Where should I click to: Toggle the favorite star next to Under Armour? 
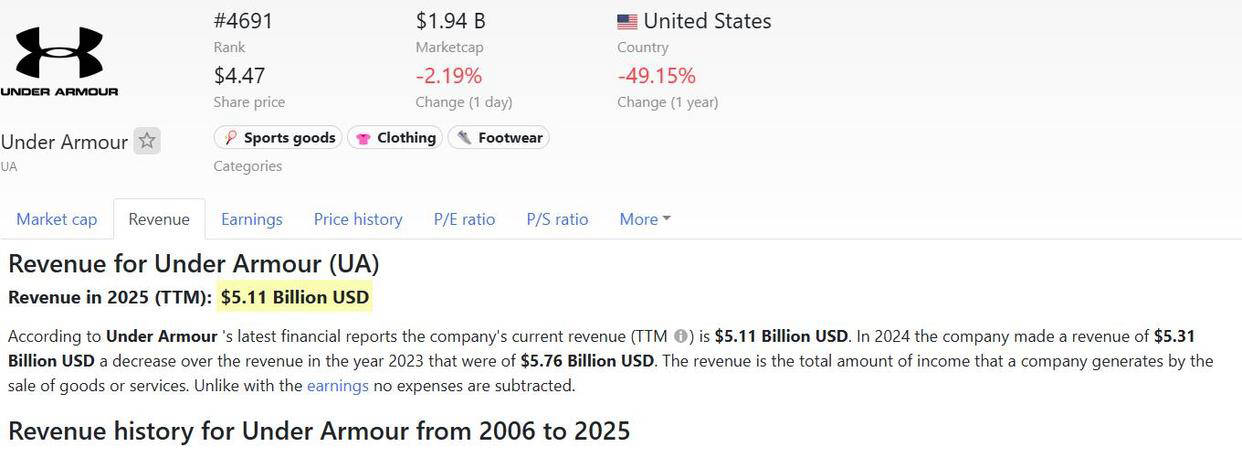(x=147, y=141)
